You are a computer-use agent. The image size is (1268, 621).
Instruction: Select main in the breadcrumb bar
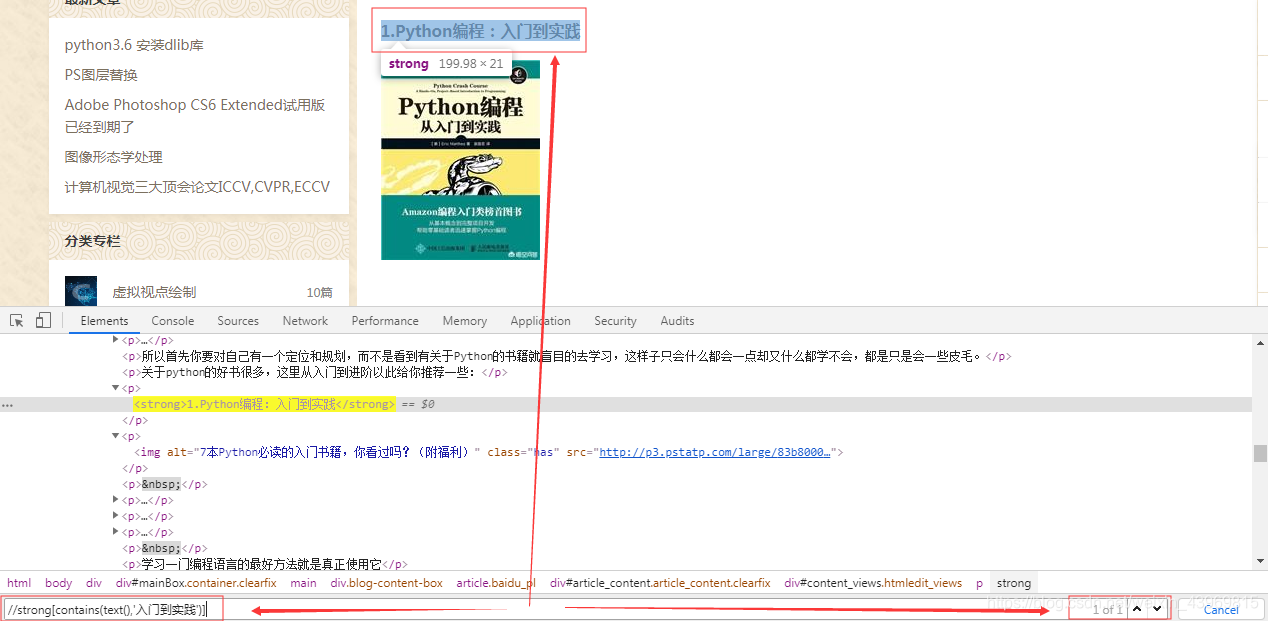pos(303,583)
